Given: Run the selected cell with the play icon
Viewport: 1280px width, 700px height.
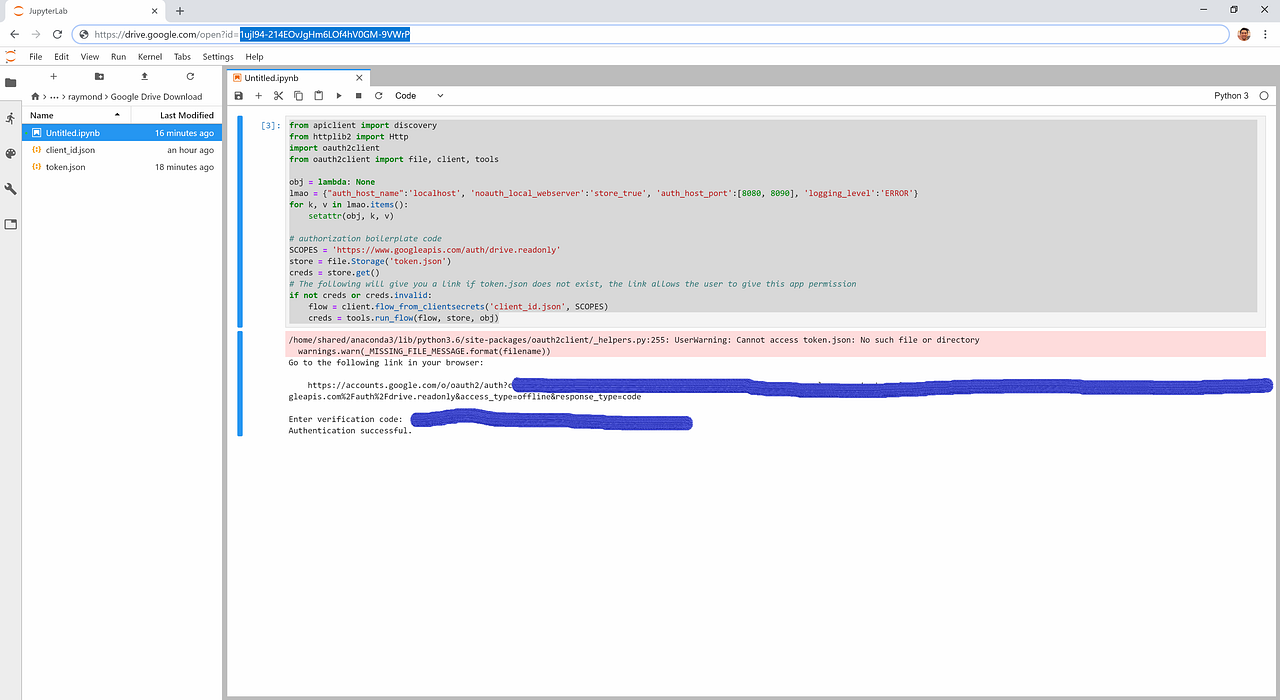Looking at the screenshot, I should [x=338, y=95].
